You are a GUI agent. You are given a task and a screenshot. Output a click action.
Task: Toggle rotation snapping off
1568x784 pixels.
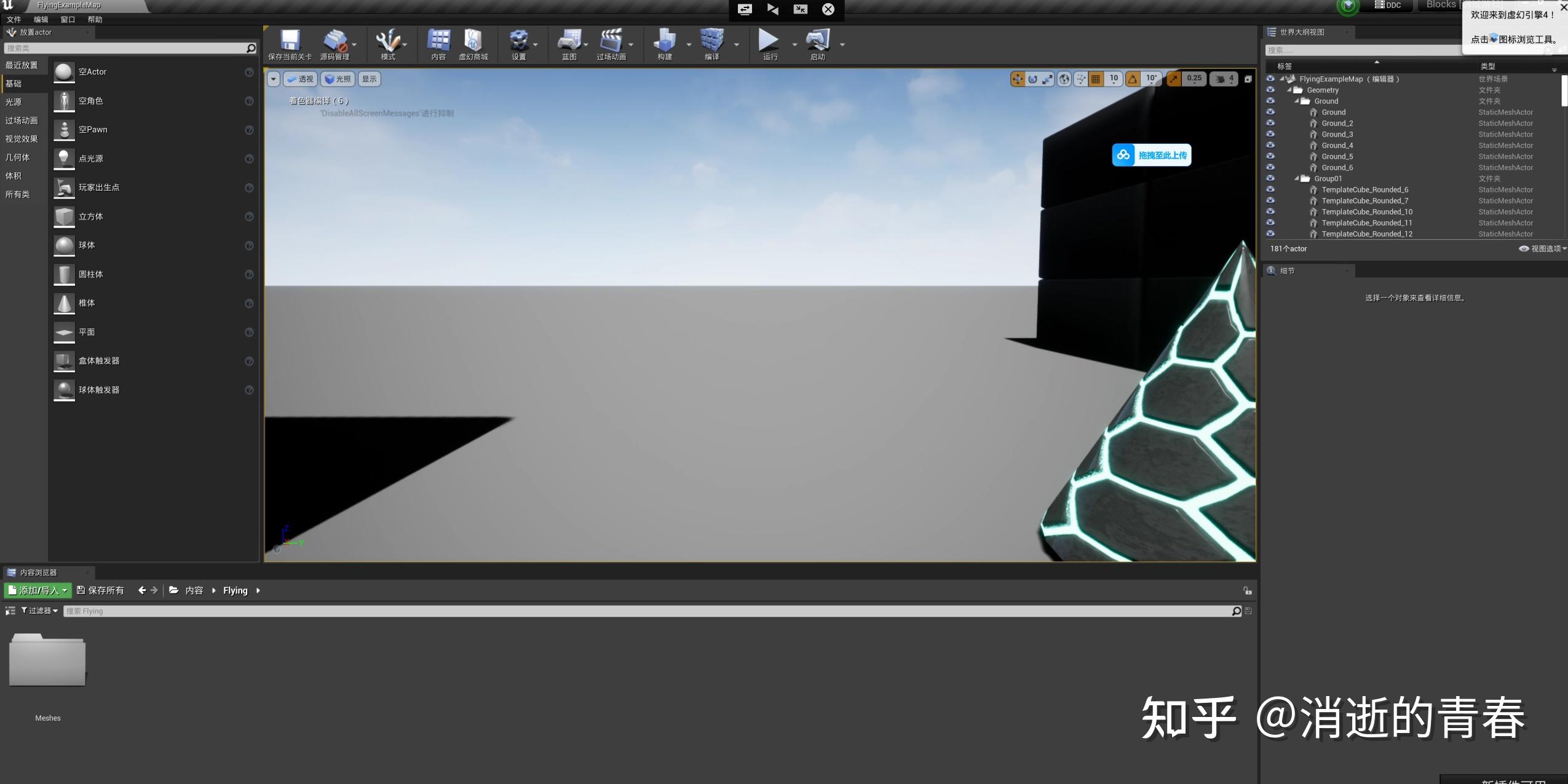click(x=1133, y=79)
